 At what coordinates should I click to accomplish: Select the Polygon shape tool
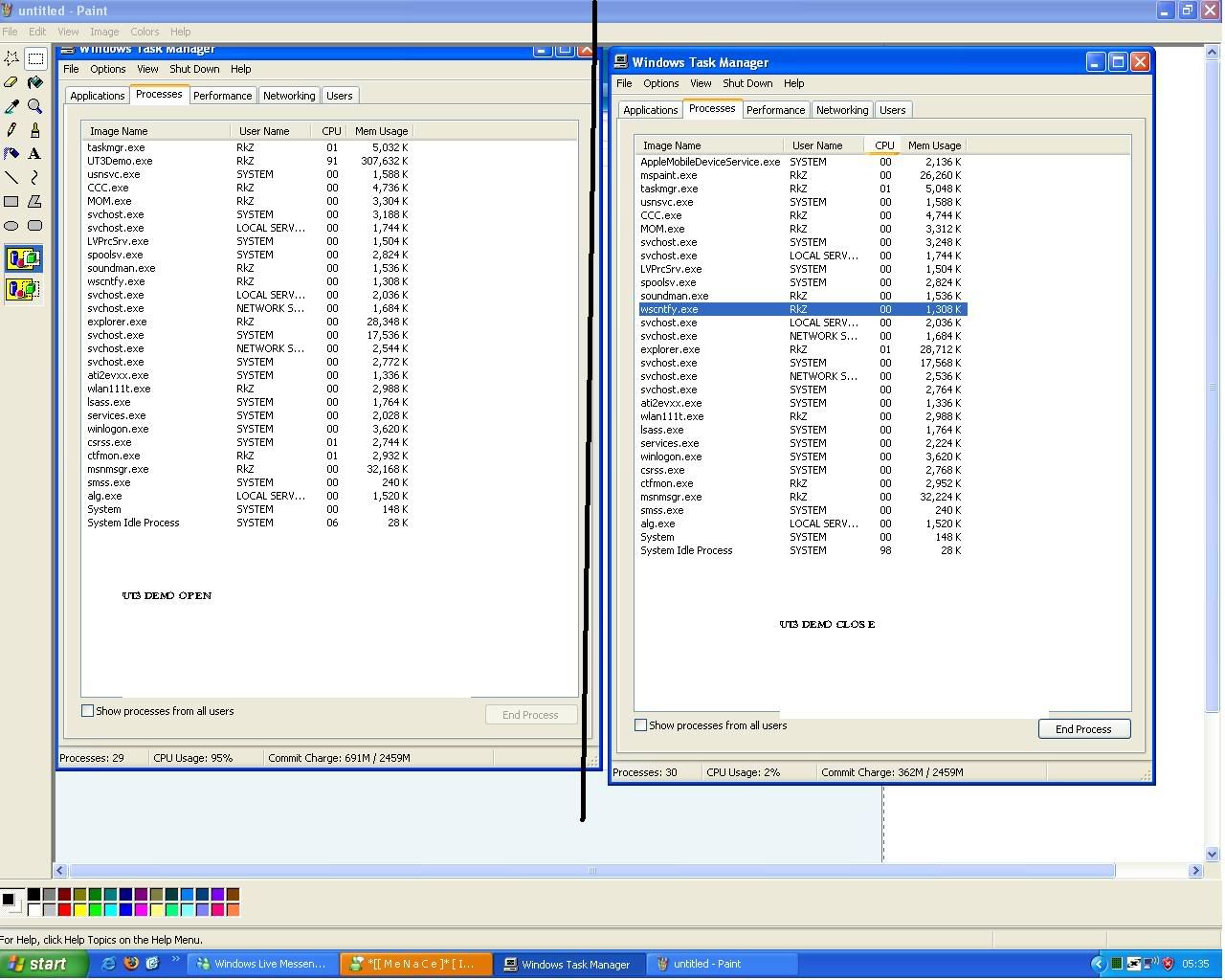point(35,201)
